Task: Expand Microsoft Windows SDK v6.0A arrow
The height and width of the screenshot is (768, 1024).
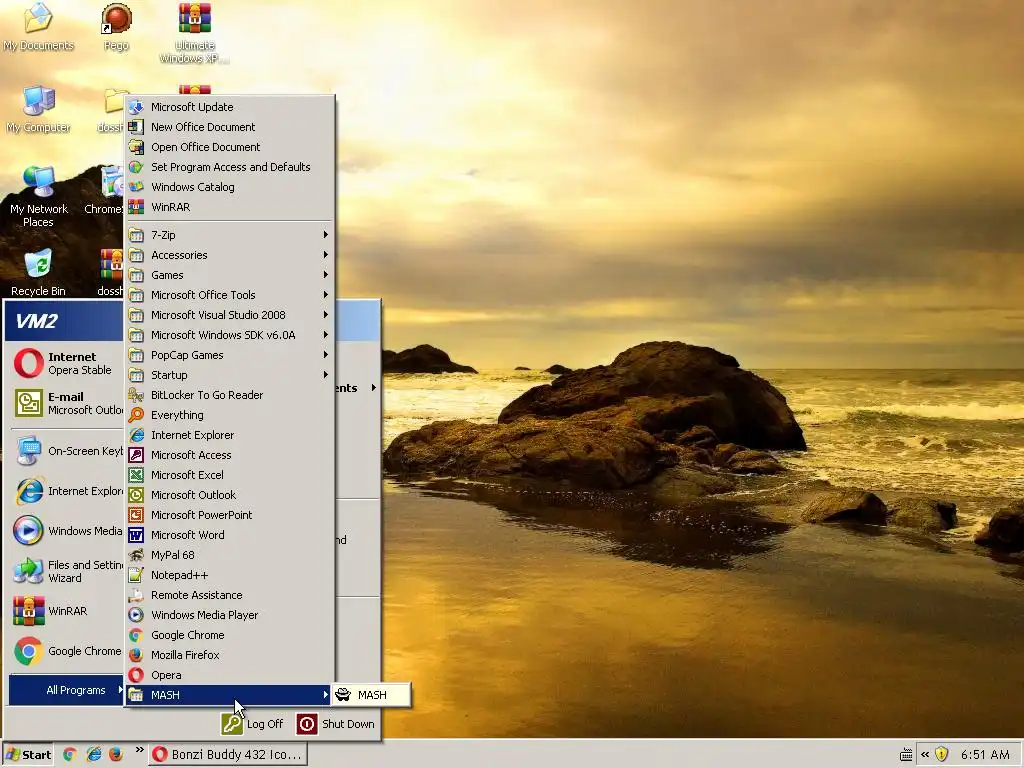Action: 325,335
